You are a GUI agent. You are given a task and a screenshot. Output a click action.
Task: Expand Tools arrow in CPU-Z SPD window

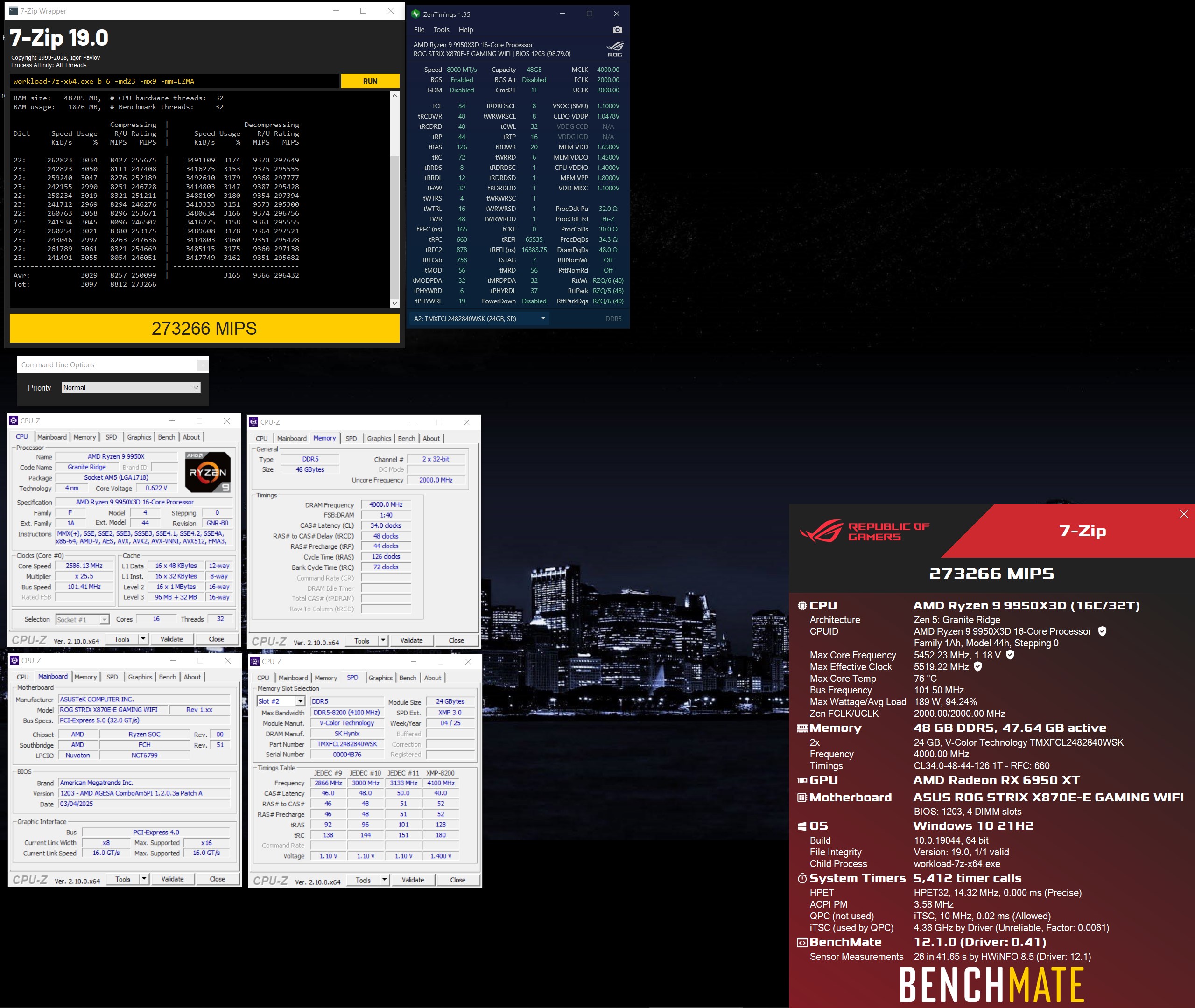[x=385, y=881]
